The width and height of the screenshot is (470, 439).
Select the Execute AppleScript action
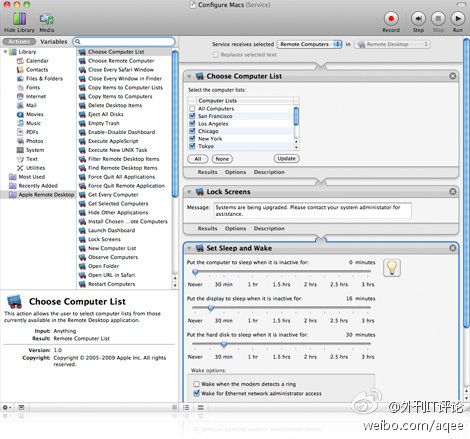pos(113,141)
